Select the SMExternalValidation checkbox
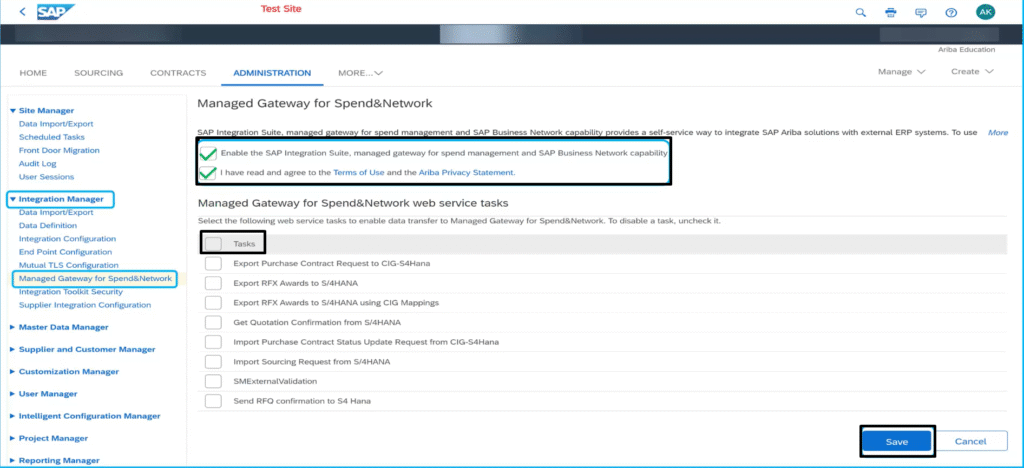Viewport: 1024px width, 468px height. point(213,381)
